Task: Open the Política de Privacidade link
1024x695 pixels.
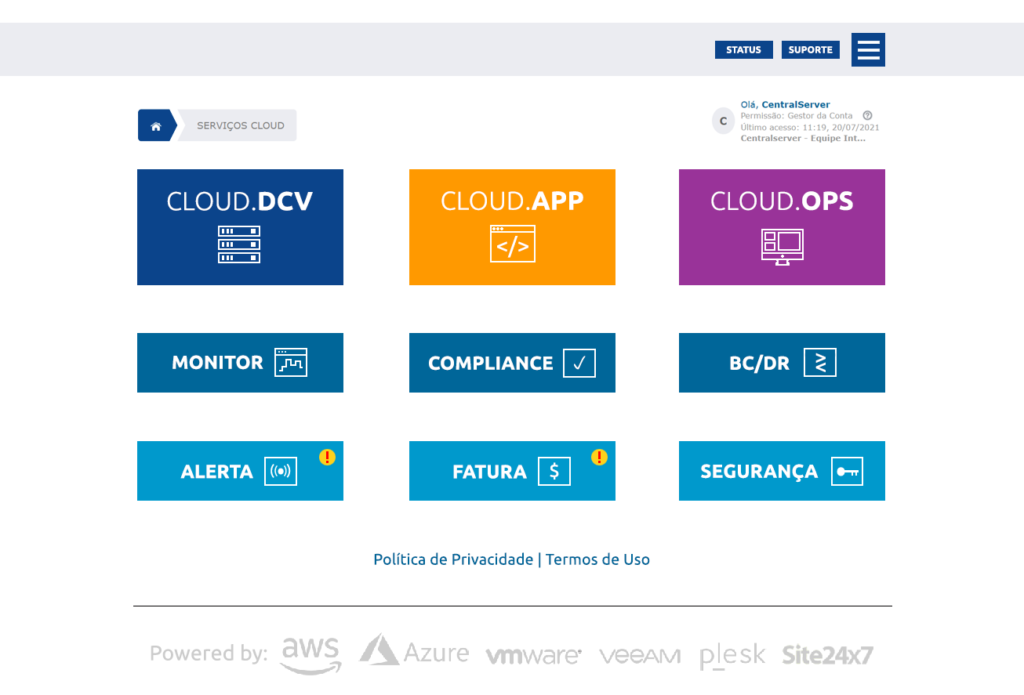Action: pyautogui.click(x=454, y=559)
